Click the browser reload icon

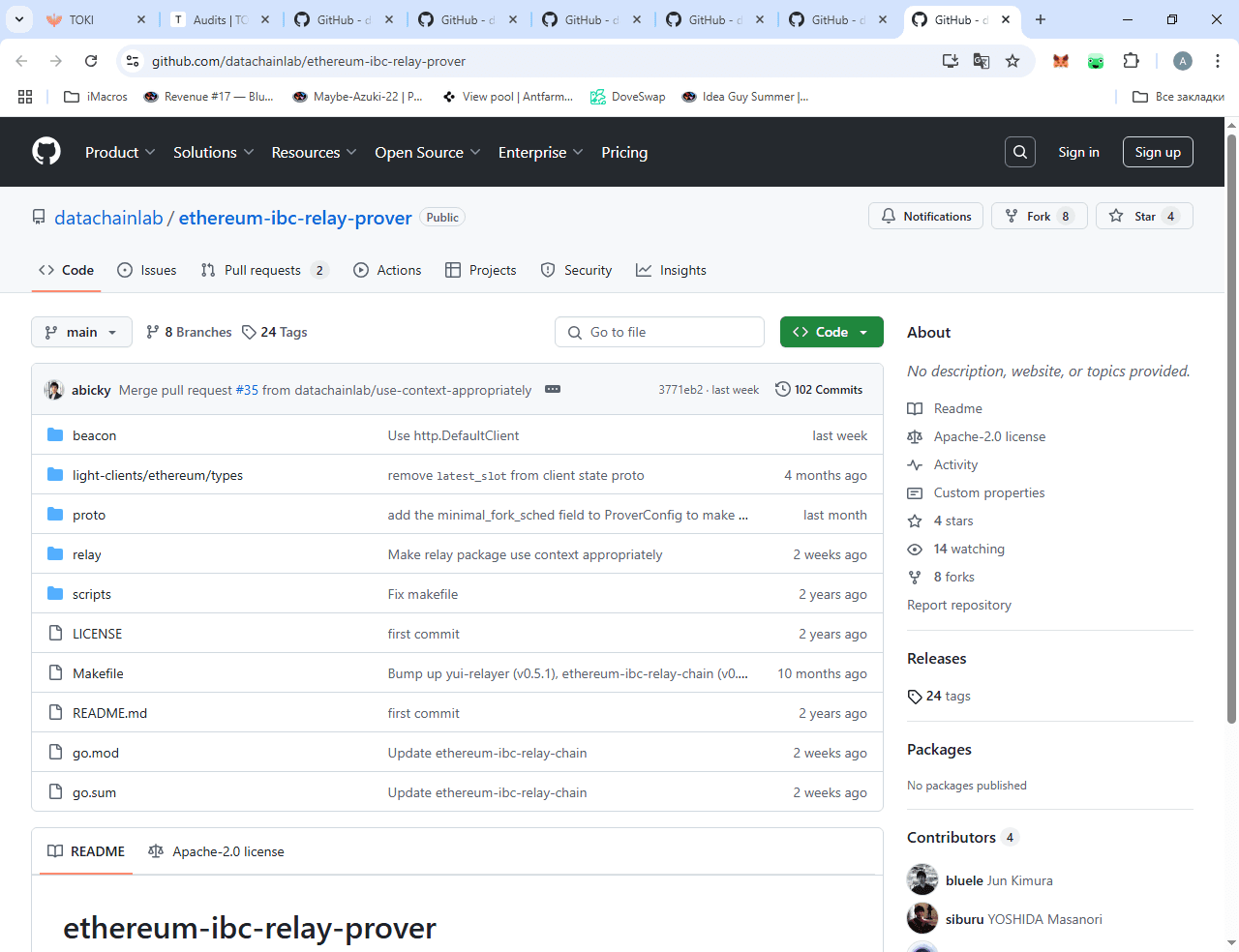point(91,61)
